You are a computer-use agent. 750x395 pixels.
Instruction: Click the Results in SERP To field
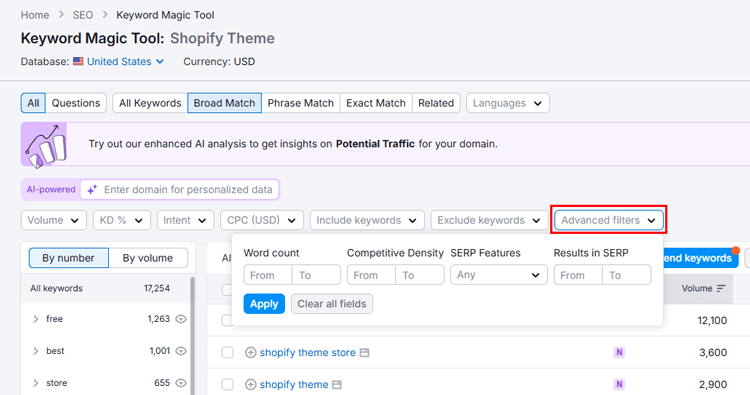point(627,275)
